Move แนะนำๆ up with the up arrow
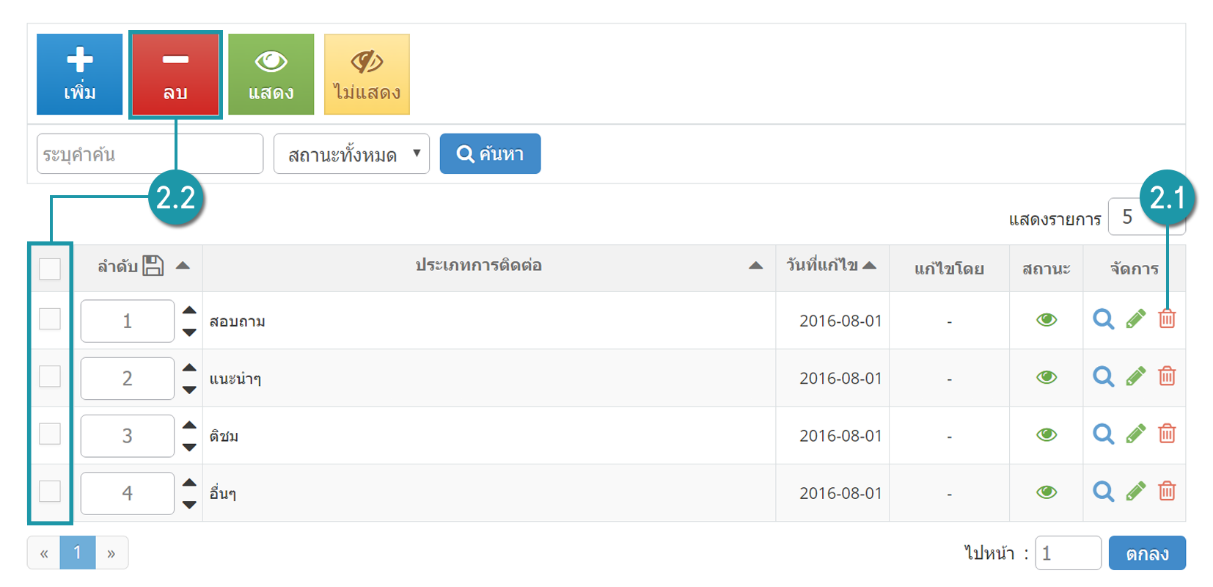Screen dimensions: 1213x587 [x=189, y=367]
